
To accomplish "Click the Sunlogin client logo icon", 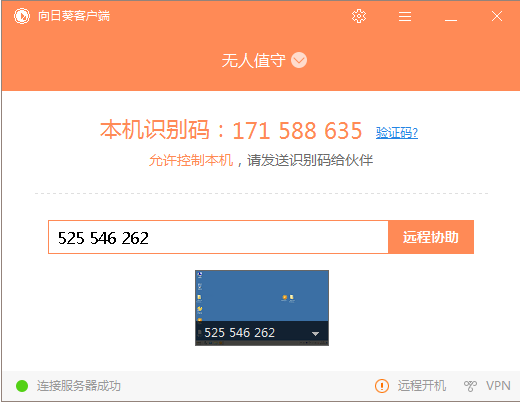I will click(22, 16).
